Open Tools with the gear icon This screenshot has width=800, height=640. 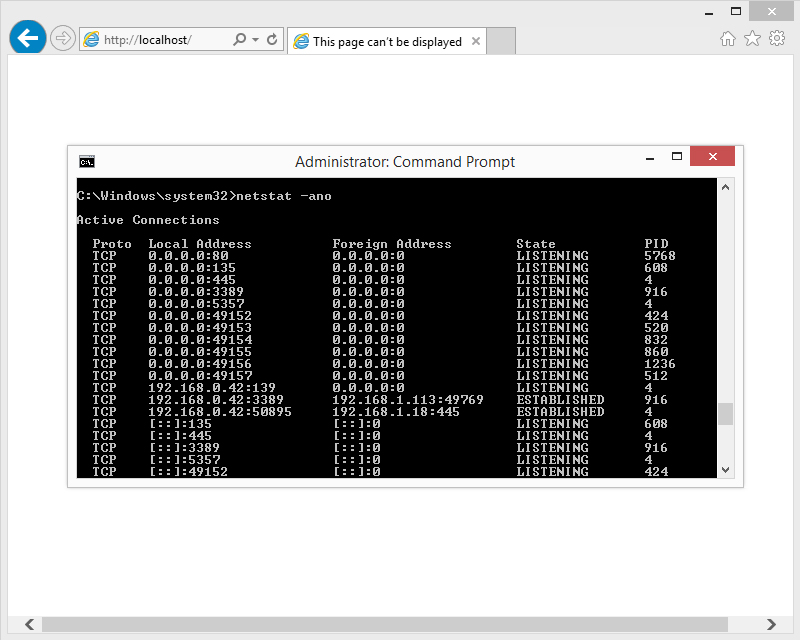tap(777, 38)
